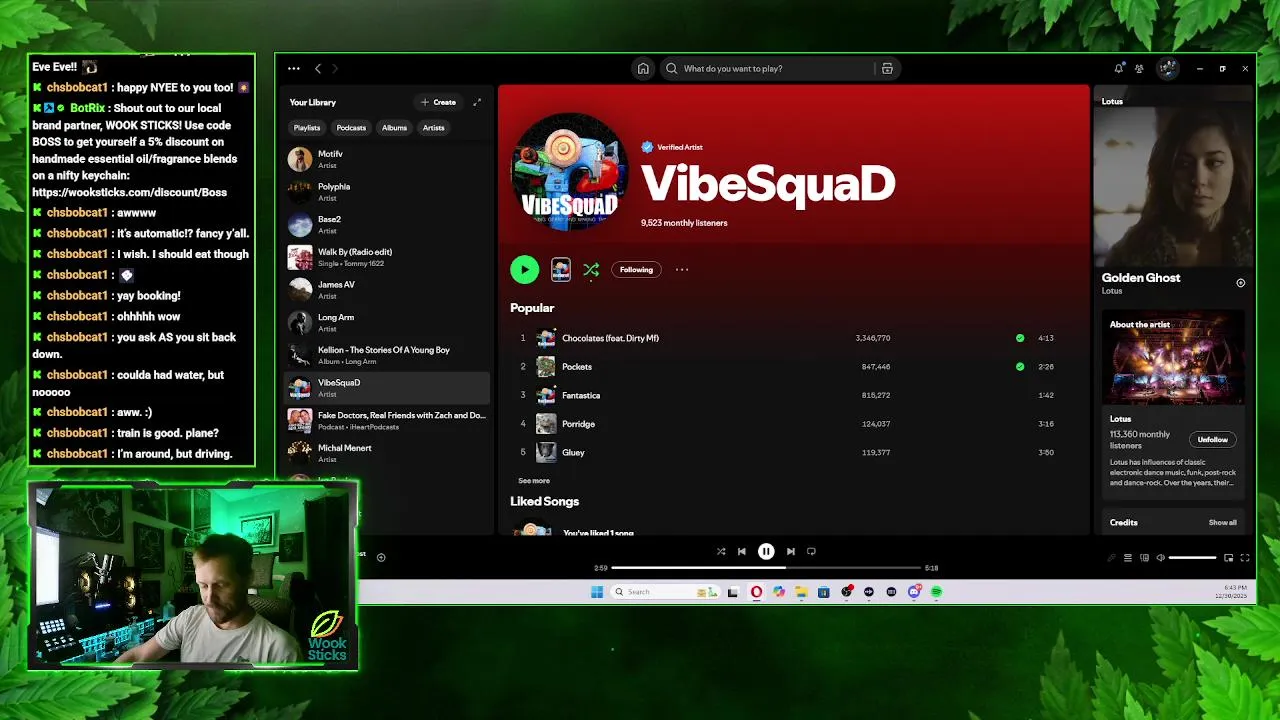Click the 9,523 monthly listeners text
1280x720 pixels.
(x=684, y=223)
